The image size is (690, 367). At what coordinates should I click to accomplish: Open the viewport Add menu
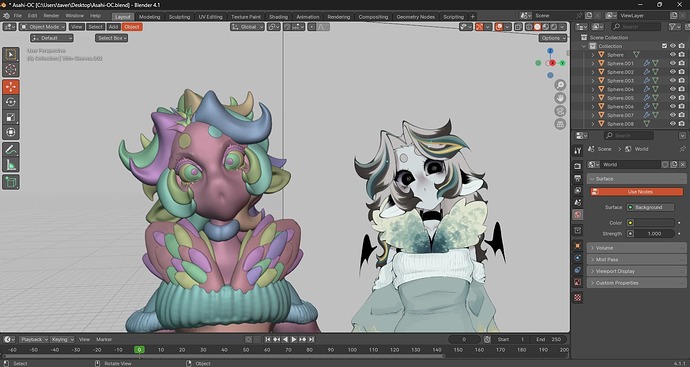coord(113,27)
